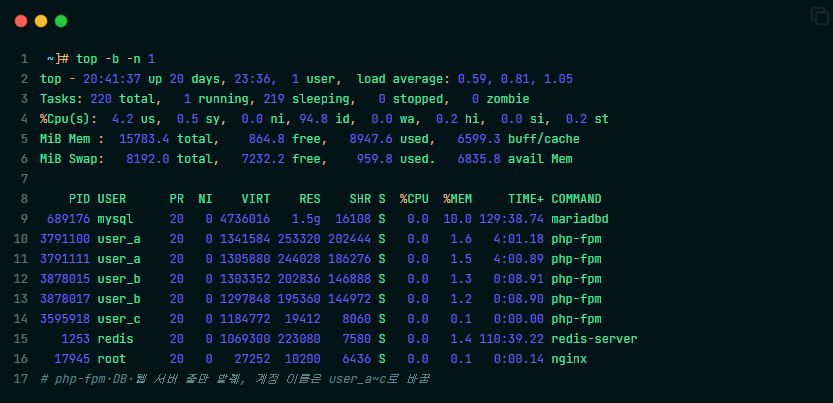Select the mariadbd time 129:38.74
Viewport: 833px width, 403px height.
point(512,219)
